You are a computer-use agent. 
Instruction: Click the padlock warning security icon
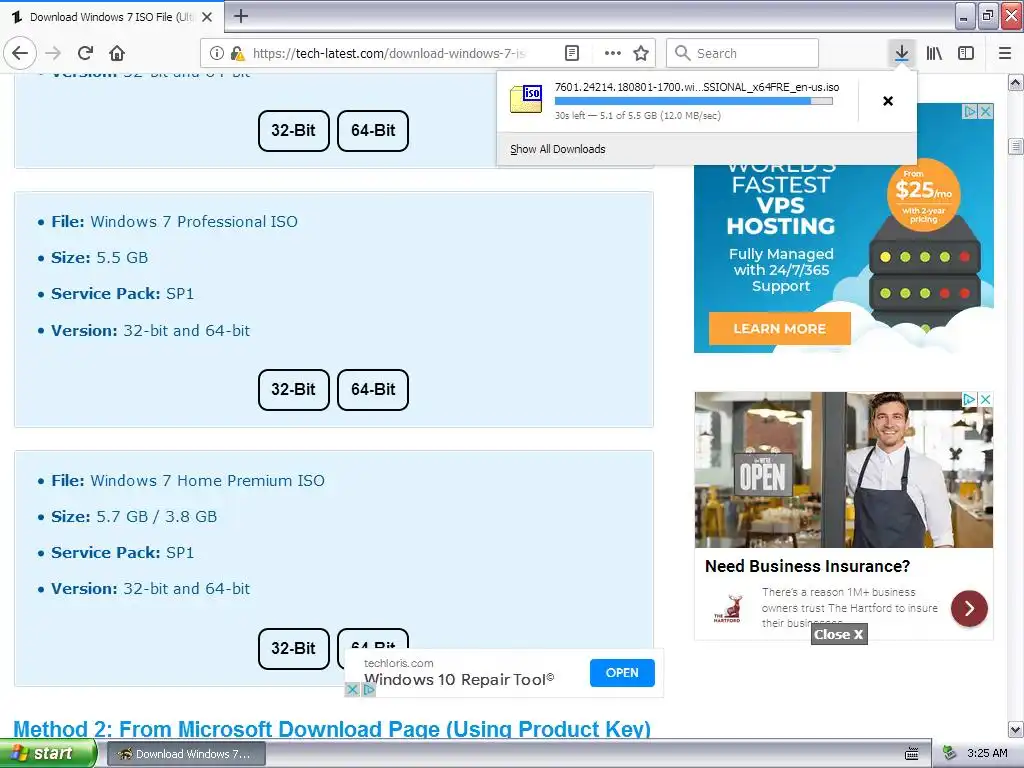click(x=237, y=54)
